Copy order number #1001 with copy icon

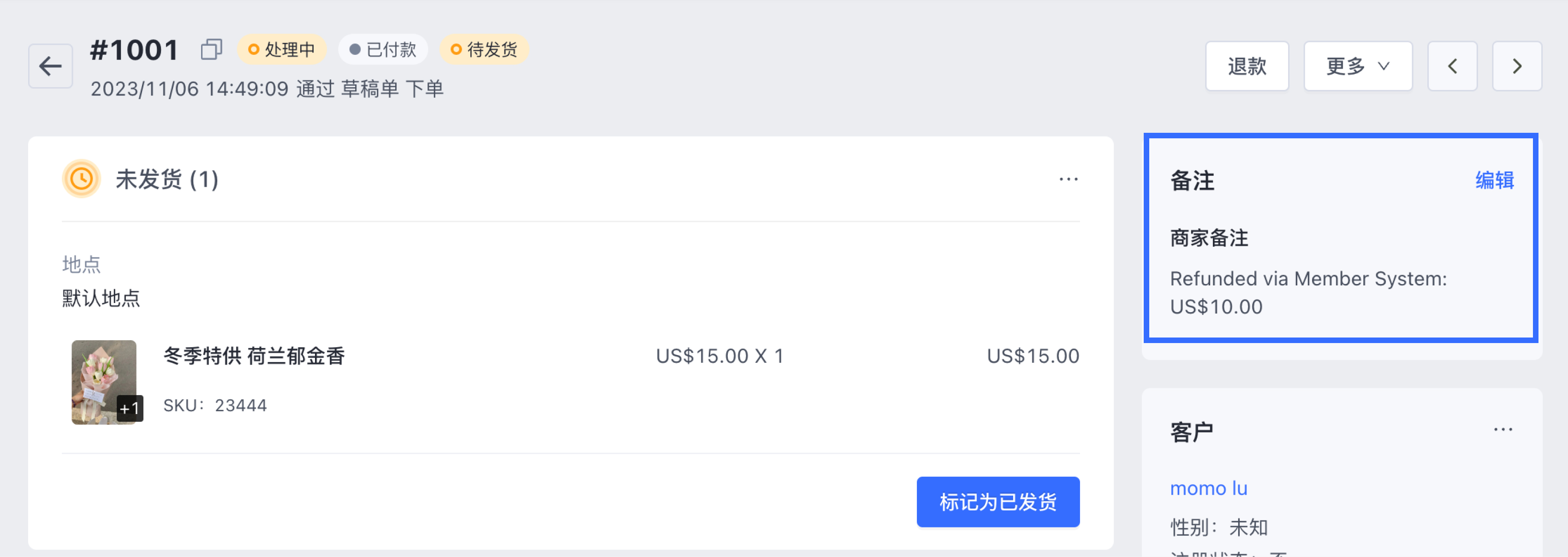point(211,49)
